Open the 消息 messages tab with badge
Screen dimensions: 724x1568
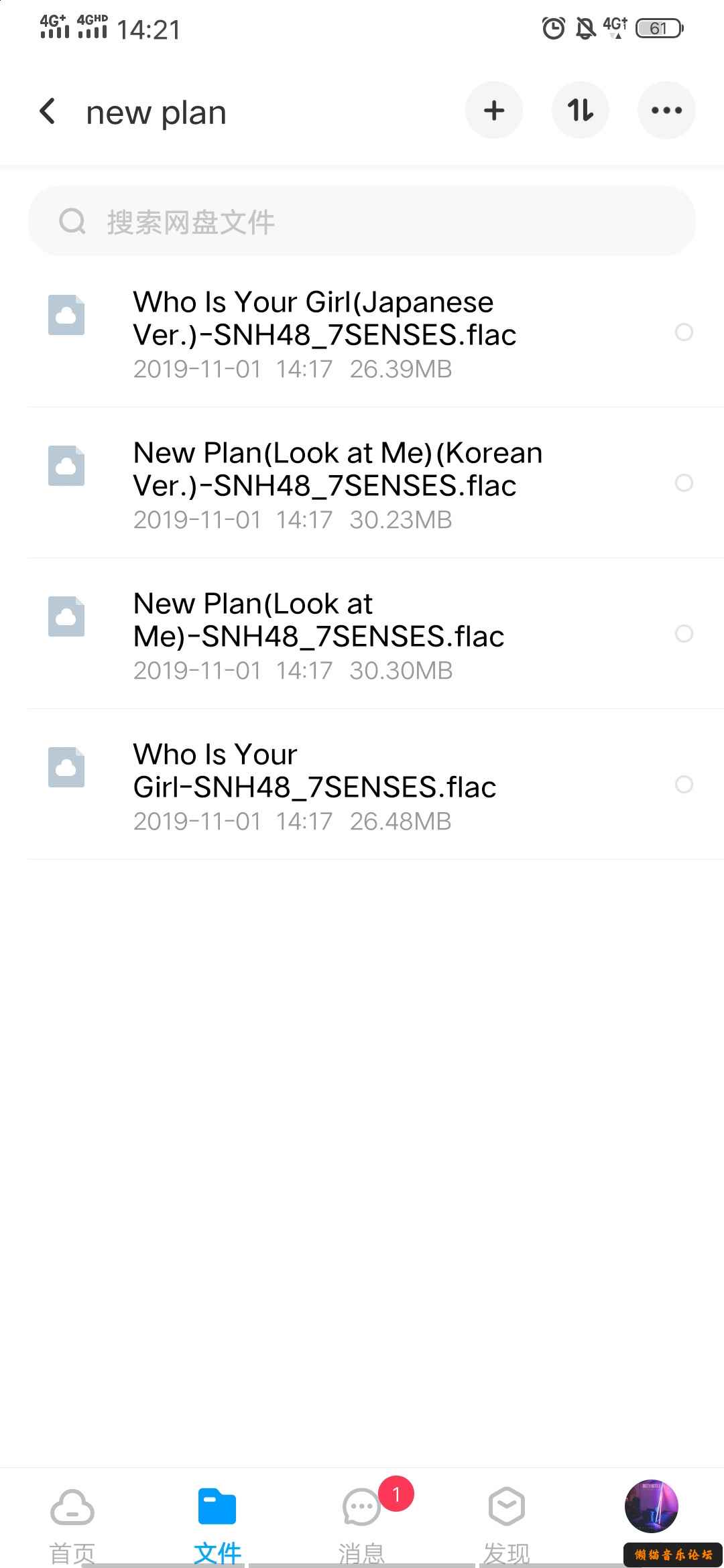click(x=362, y=1522)
